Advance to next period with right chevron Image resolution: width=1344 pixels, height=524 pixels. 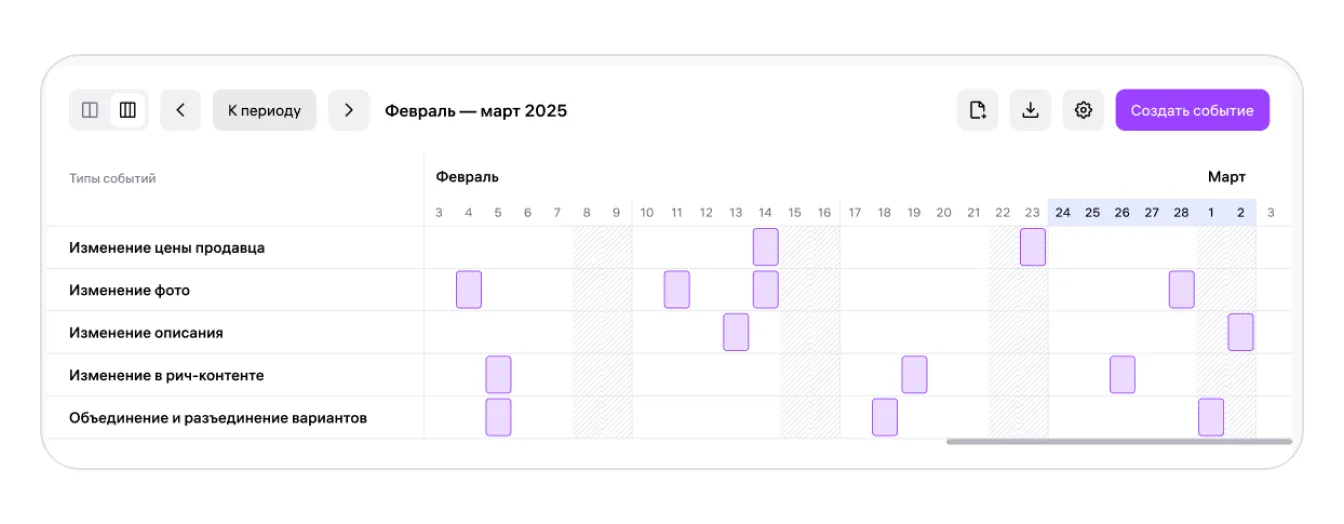pos(349,110)
